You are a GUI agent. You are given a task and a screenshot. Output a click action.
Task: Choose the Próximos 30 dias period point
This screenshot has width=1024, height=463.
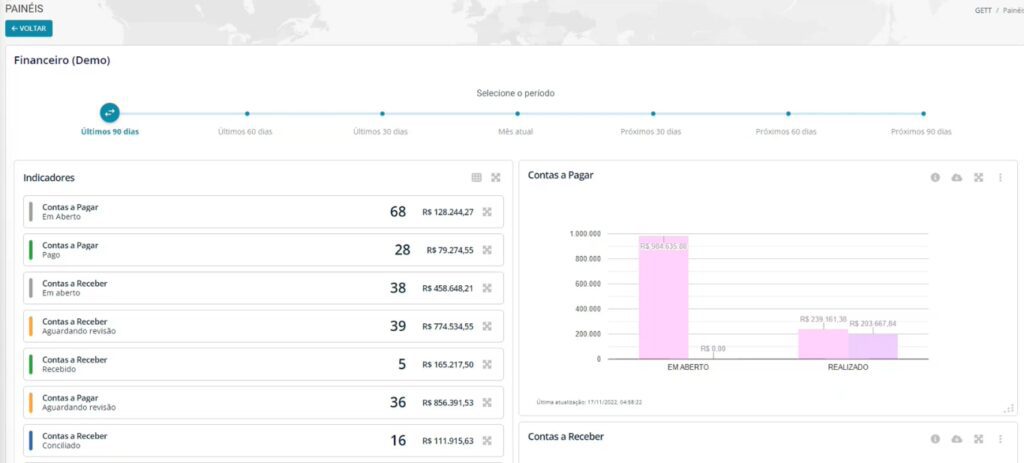(653, 114)
